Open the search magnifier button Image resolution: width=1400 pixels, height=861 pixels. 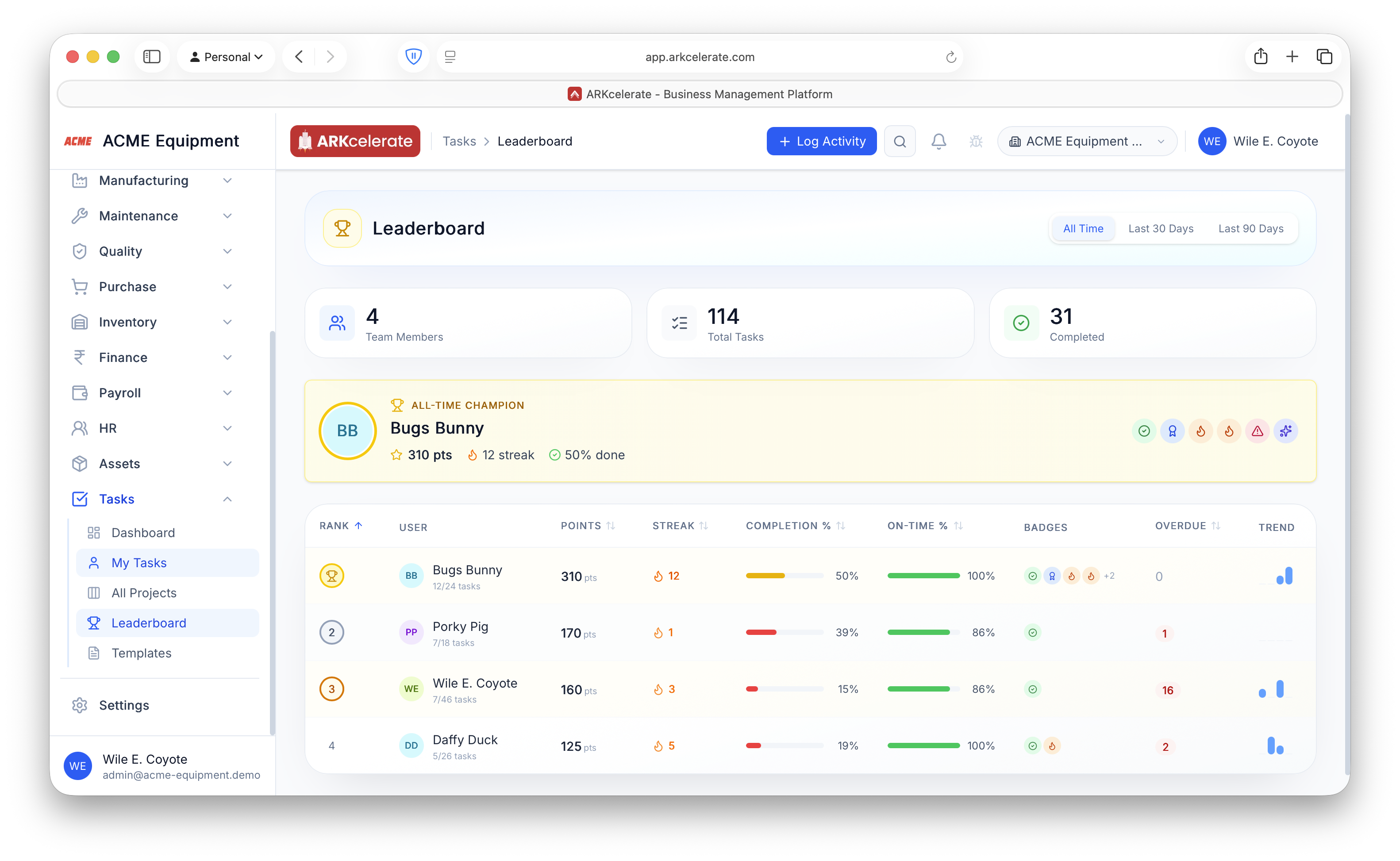click(899, 141)
